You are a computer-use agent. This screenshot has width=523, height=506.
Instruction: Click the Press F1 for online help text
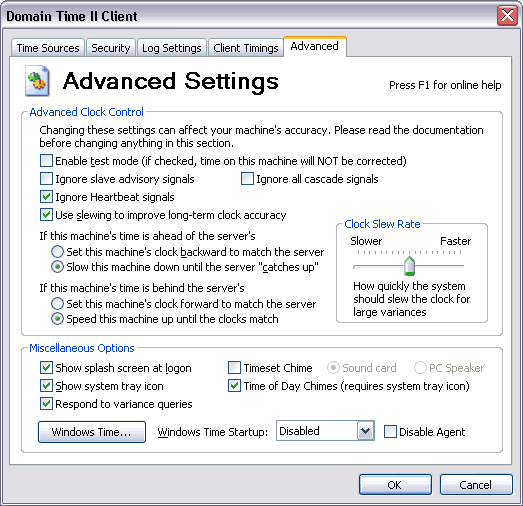(445, 85)
